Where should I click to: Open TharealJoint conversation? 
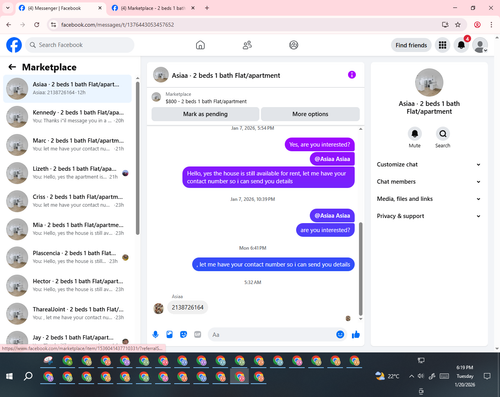point(67,313)
